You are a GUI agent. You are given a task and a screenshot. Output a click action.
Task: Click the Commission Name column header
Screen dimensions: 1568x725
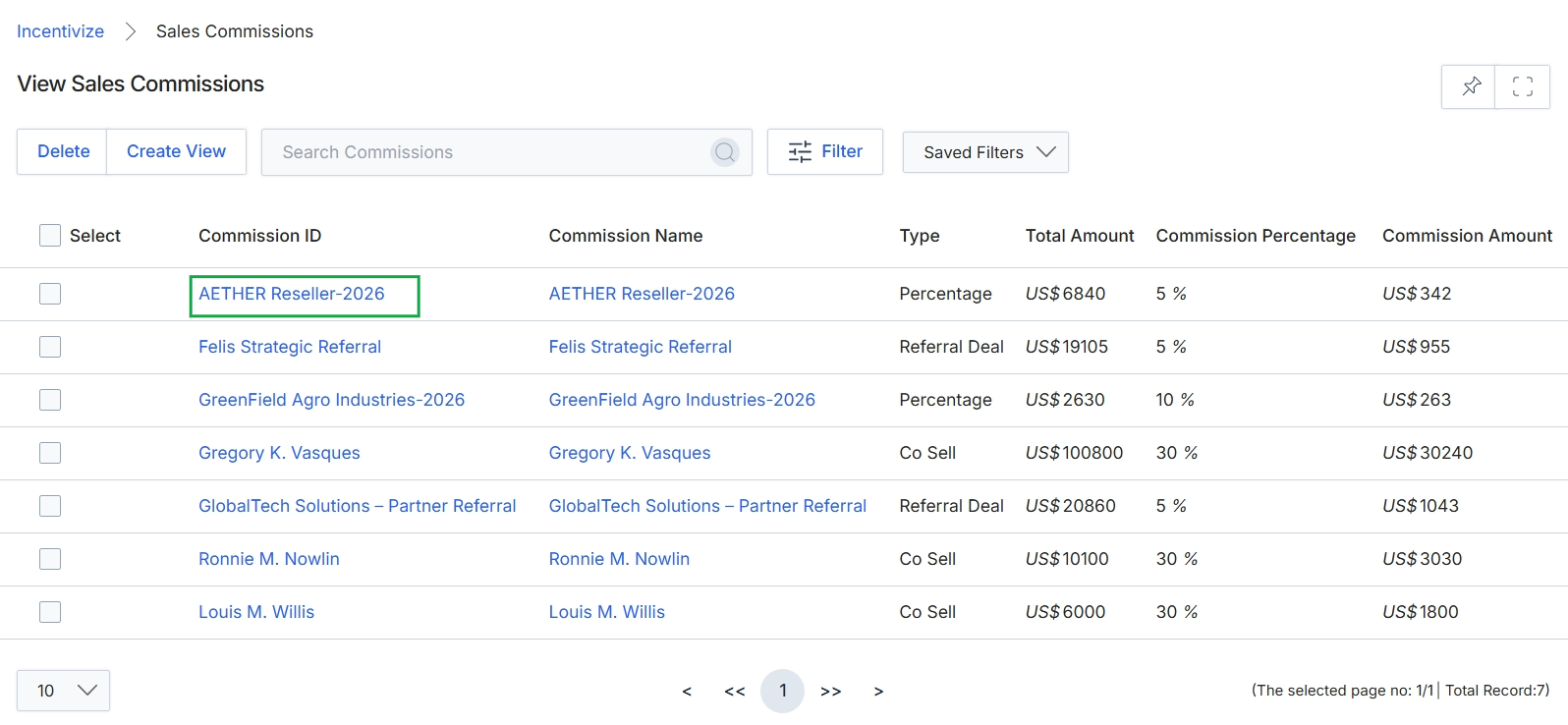(x=626, y=236)
